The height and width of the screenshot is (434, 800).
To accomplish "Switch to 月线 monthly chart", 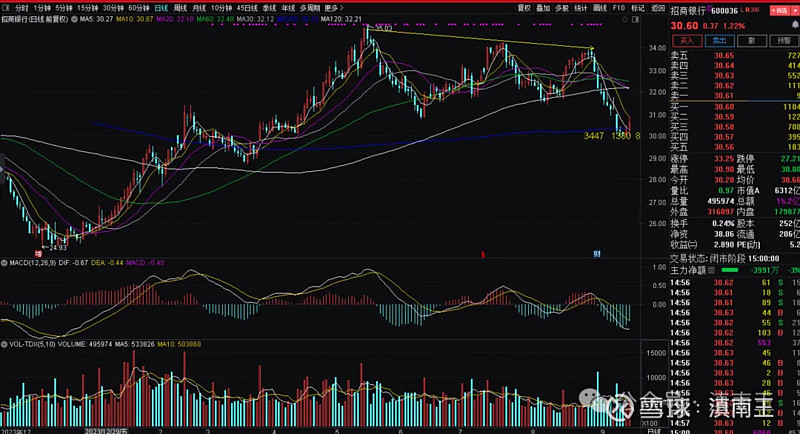I will point(199,8).
